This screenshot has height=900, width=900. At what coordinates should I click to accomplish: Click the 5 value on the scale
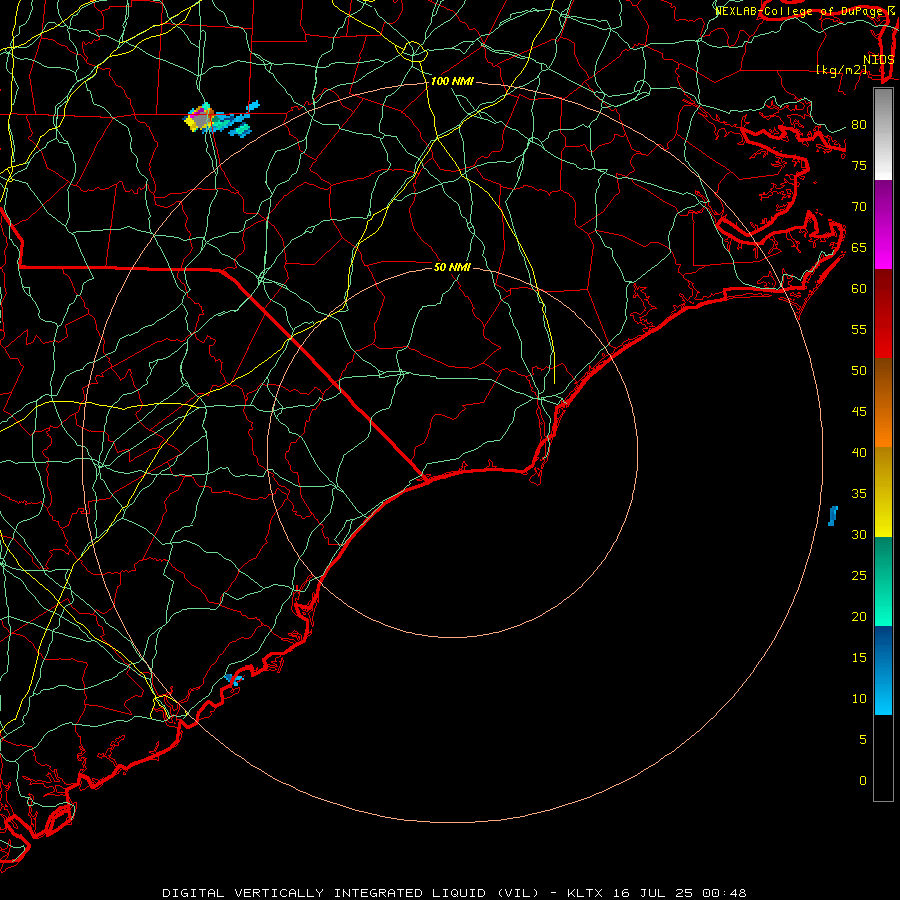pyautogui.click(x=863, y=740)
